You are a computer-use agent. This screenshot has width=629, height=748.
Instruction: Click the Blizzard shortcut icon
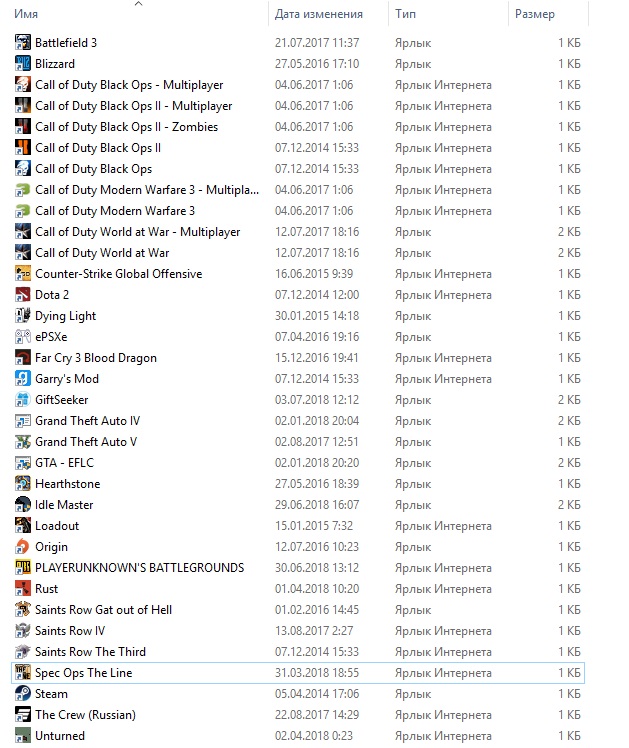coord(22,63)
